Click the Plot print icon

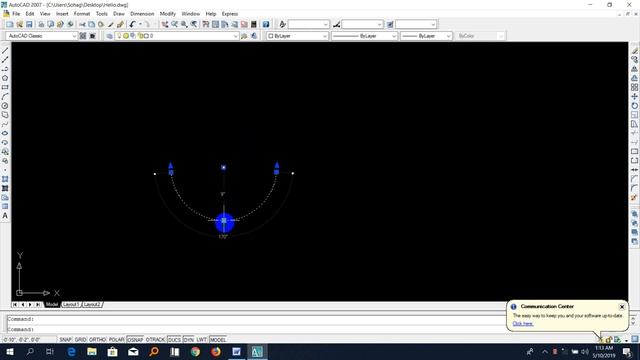(41, 24)
